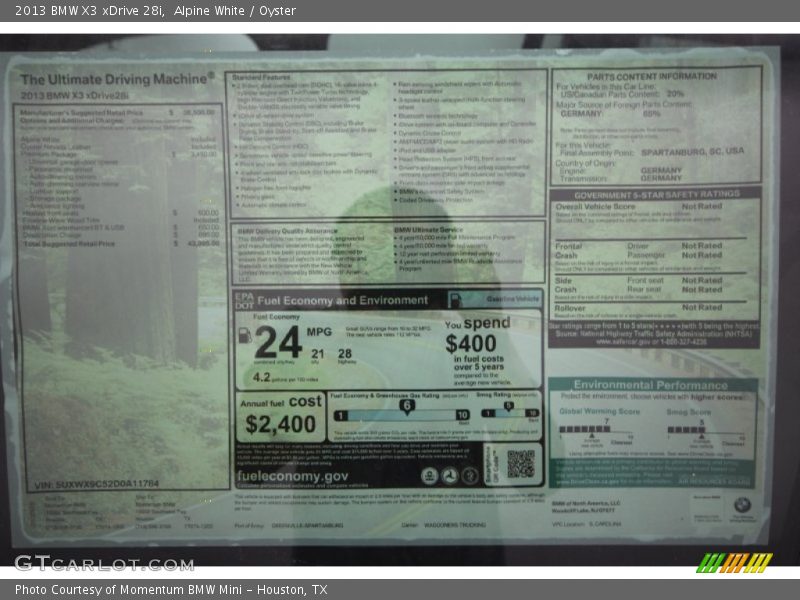Click the gas pump icon next to Gasoline Vehicle
Image resolution: width=800 pixels, height=600 pixels.
[456, 299]
